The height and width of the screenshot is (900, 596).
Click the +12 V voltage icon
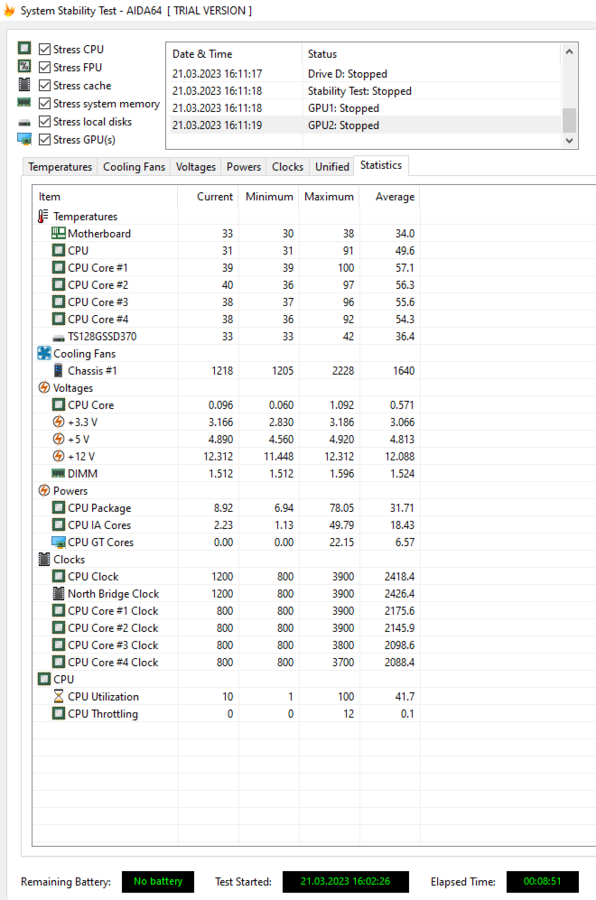point(58,456)
